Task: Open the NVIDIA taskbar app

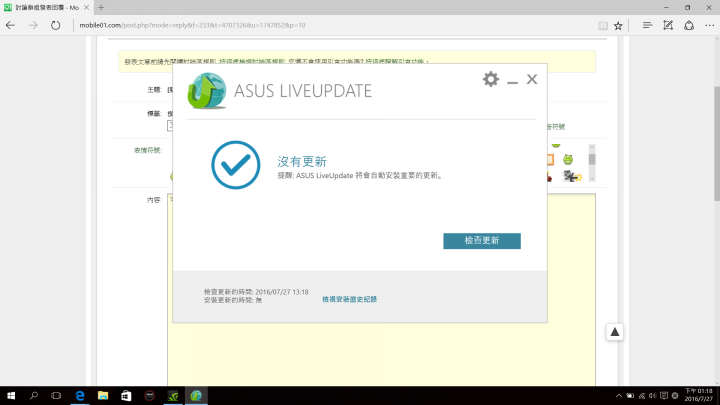Action: 173,395
